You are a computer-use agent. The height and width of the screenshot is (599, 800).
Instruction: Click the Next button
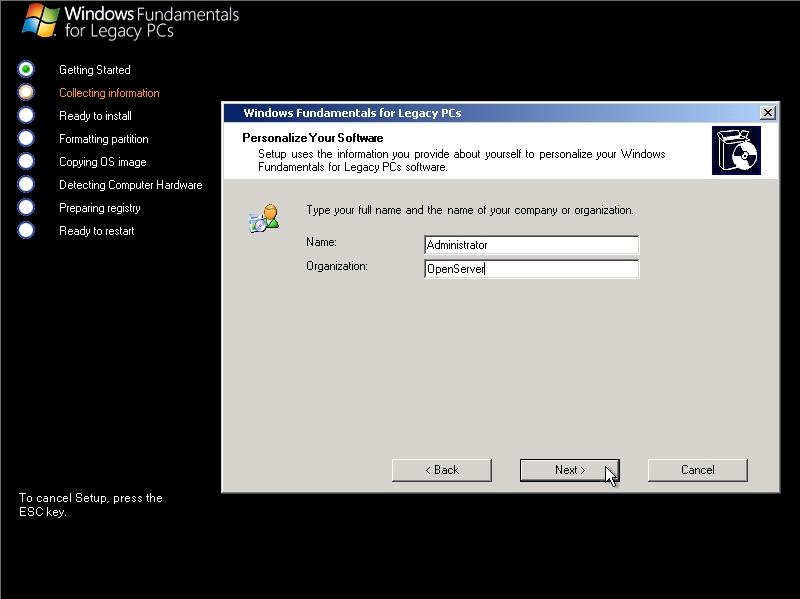(569, 470)
